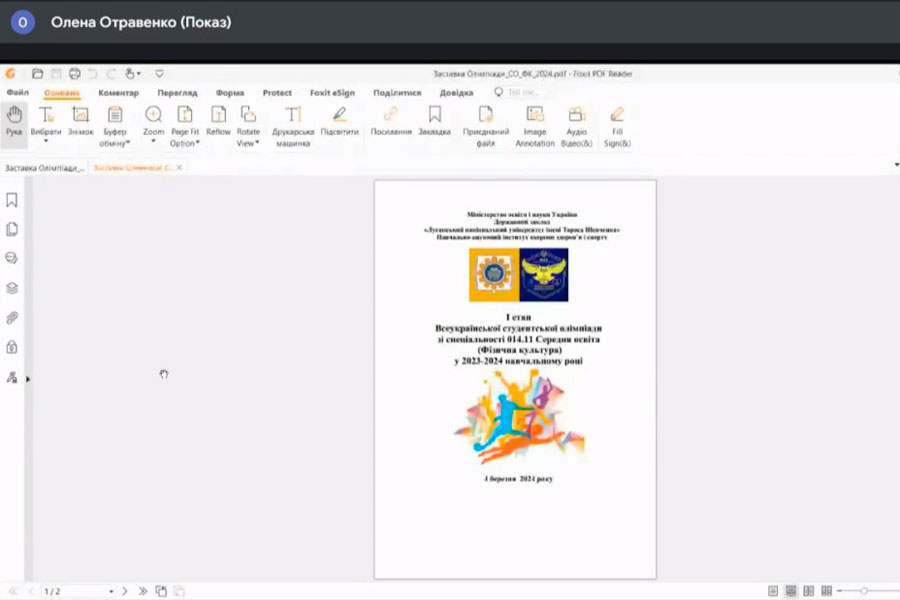Click the Tell me search field
The image size is (900, 600).
(x=522, y=92)
